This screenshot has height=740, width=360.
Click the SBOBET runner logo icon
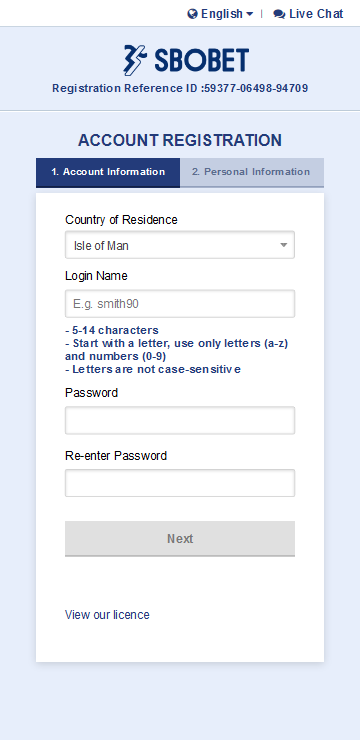coord(135,60)
